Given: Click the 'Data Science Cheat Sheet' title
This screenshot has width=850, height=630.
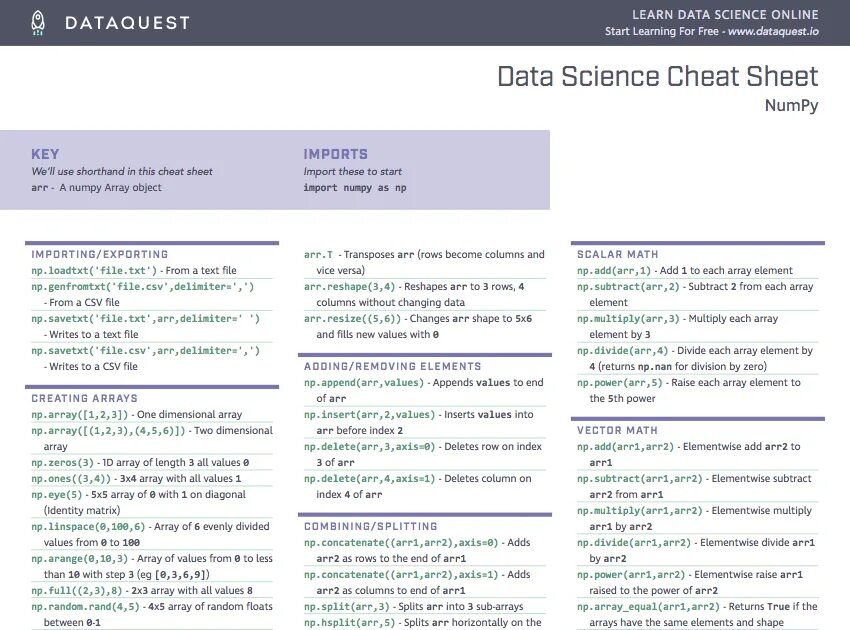Looking at the screenshot, I should [657, 77].
